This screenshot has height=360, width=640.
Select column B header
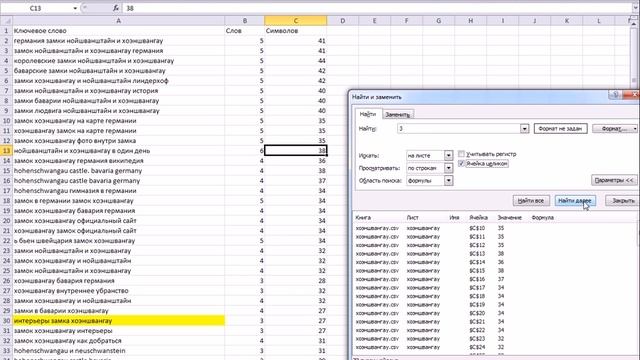(244, 20)
